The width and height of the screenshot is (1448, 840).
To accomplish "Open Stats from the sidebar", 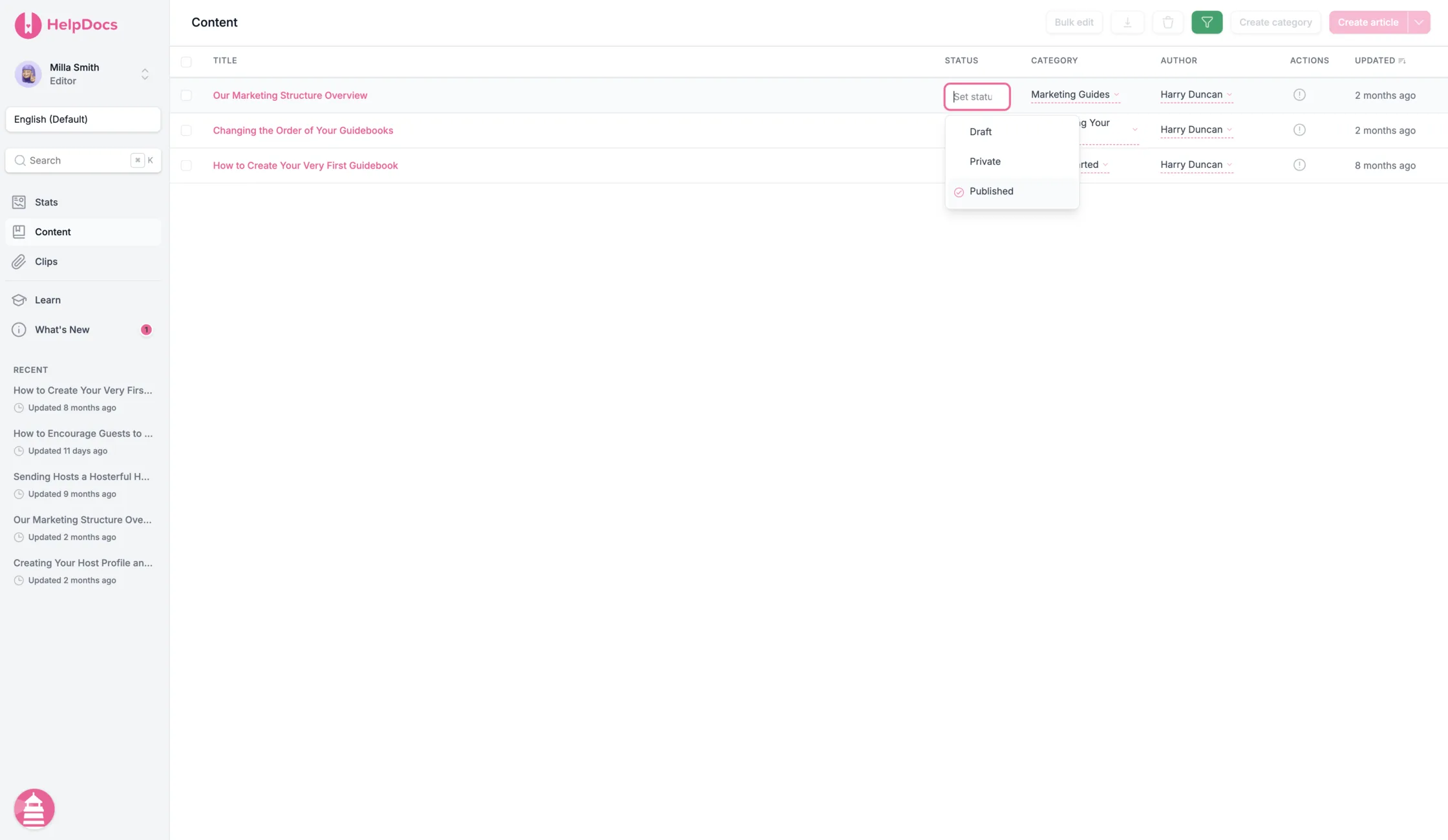I will pos(83,202).
